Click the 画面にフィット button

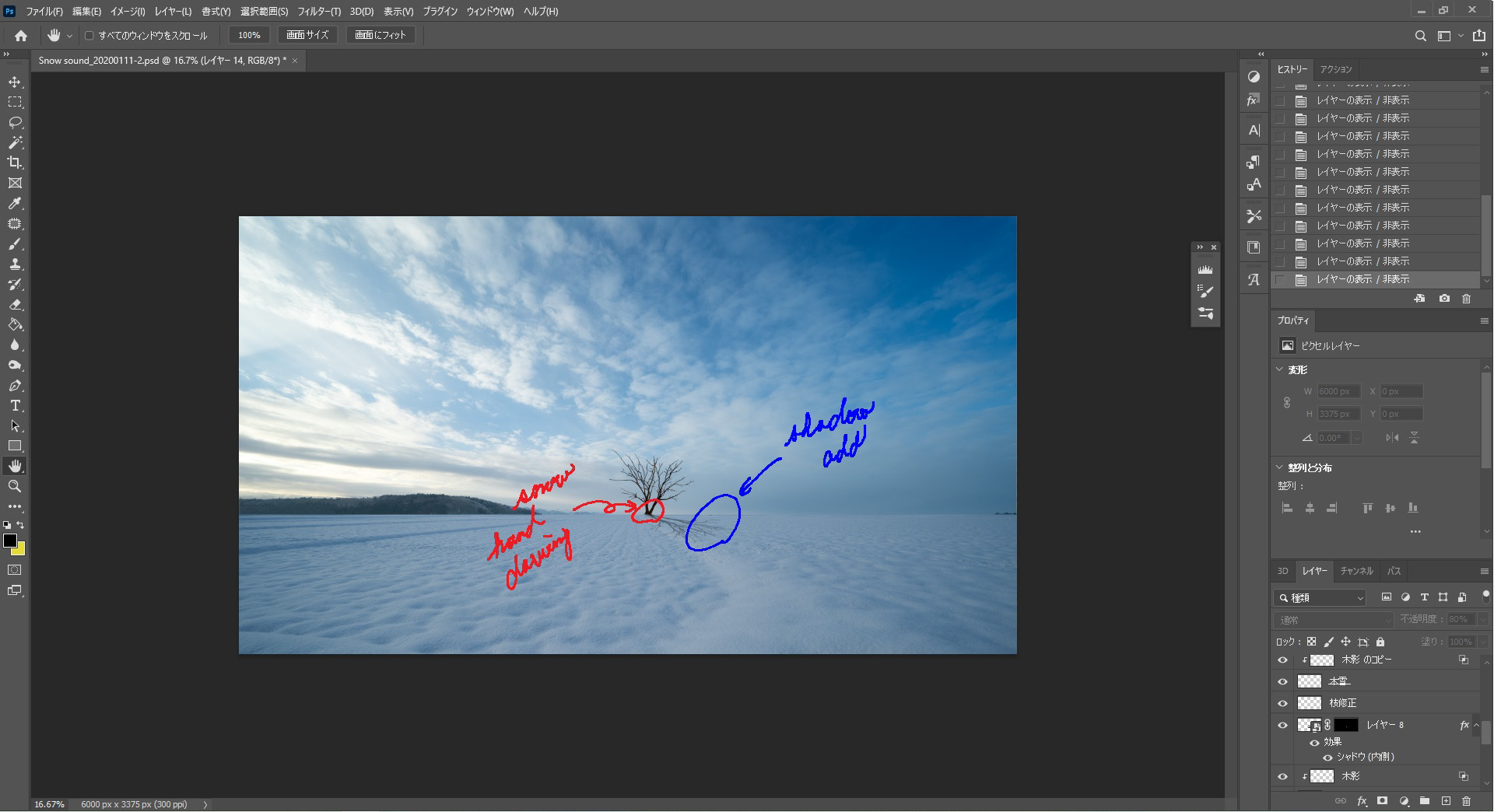tap(381, 35)
